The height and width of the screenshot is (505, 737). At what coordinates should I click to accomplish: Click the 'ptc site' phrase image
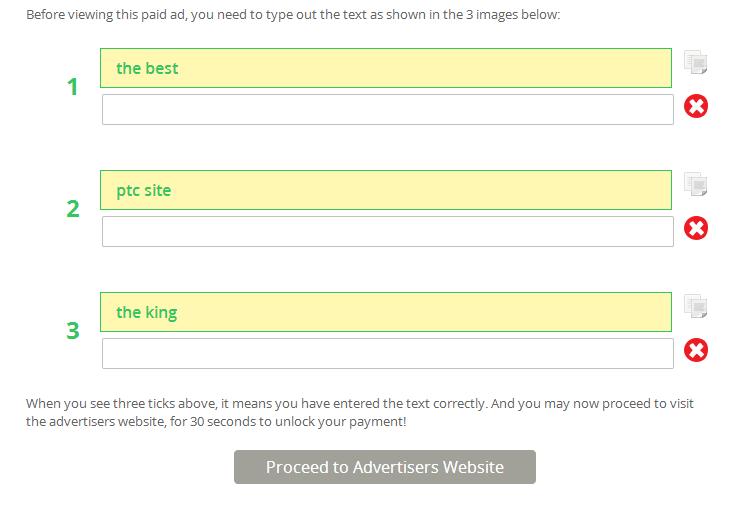point(385,190)
